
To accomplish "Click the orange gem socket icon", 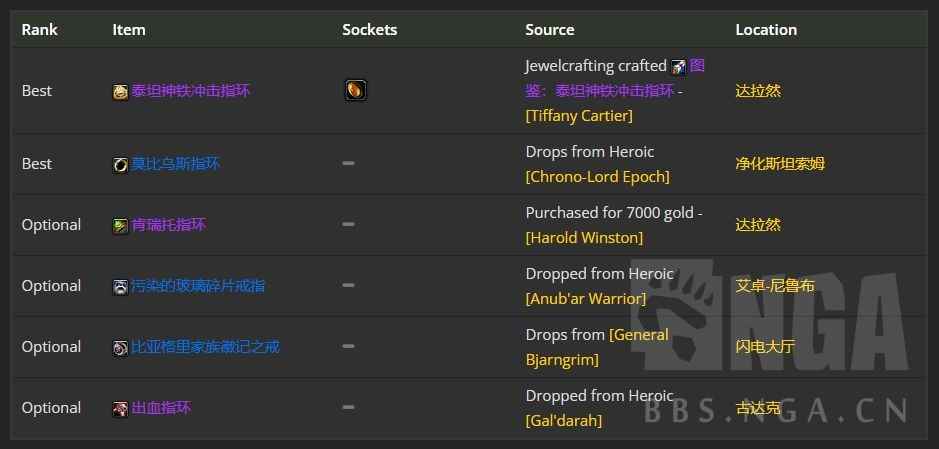I will (x=355, y=90).
